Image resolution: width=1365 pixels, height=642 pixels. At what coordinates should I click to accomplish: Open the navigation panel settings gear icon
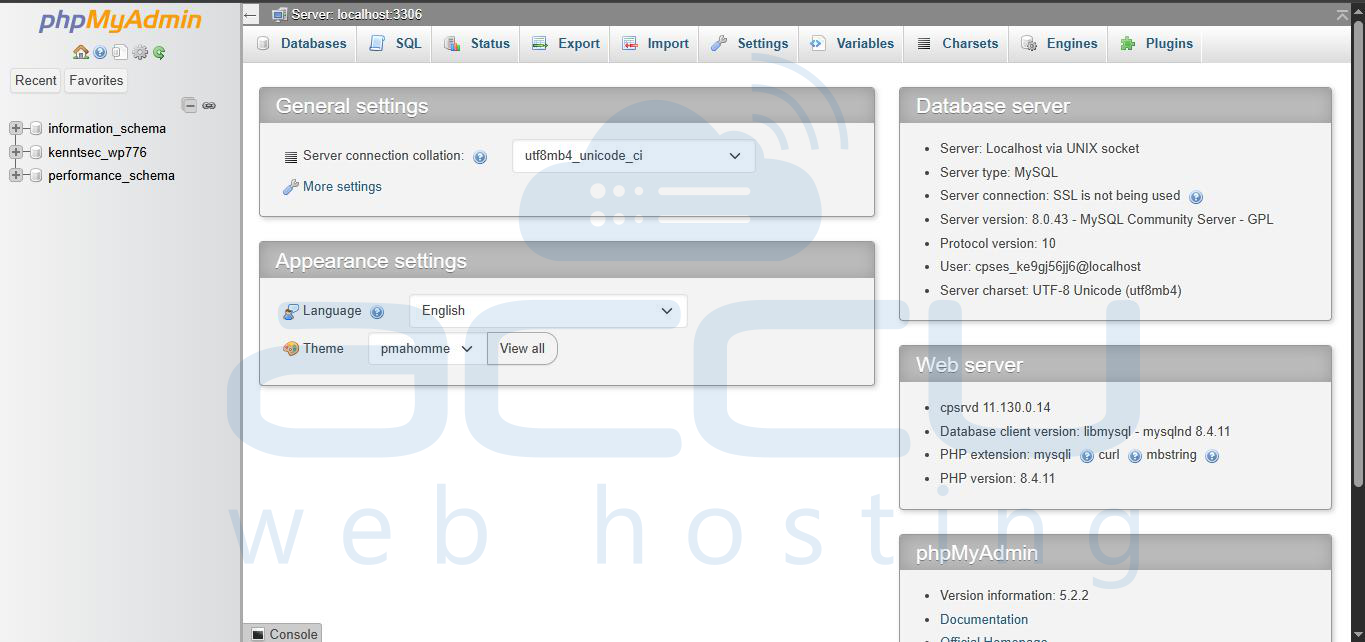[140, 53]
